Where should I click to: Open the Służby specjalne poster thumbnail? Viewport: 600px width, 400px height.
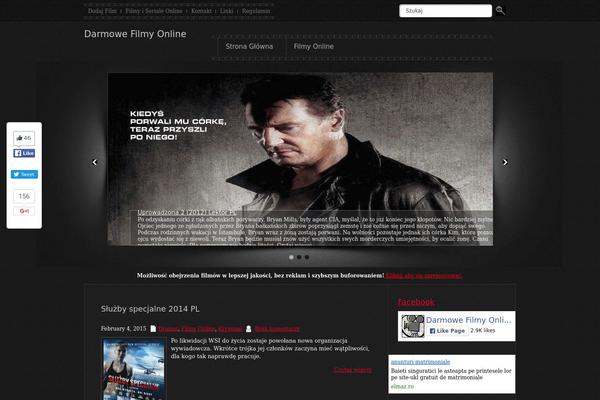coord(134,369)
